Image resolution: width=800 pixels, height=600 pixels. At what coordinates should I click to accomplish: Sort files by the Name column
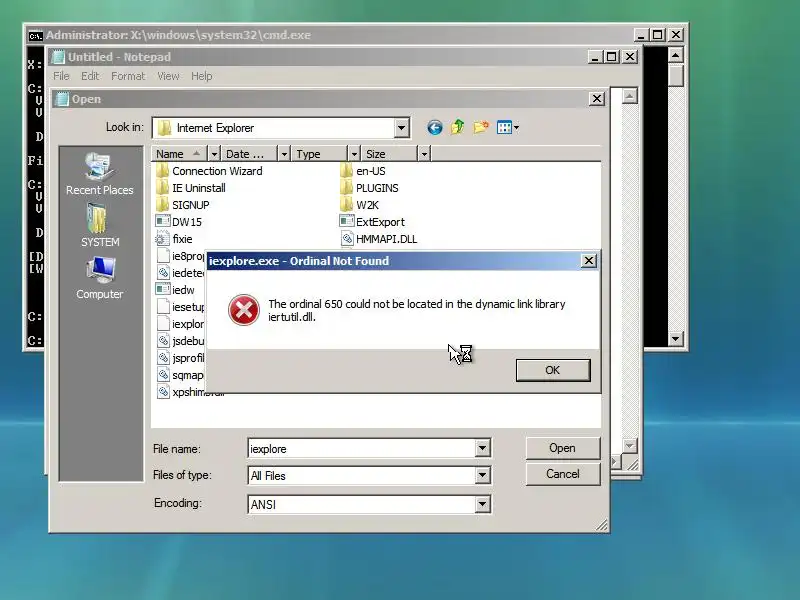[178, 154]
